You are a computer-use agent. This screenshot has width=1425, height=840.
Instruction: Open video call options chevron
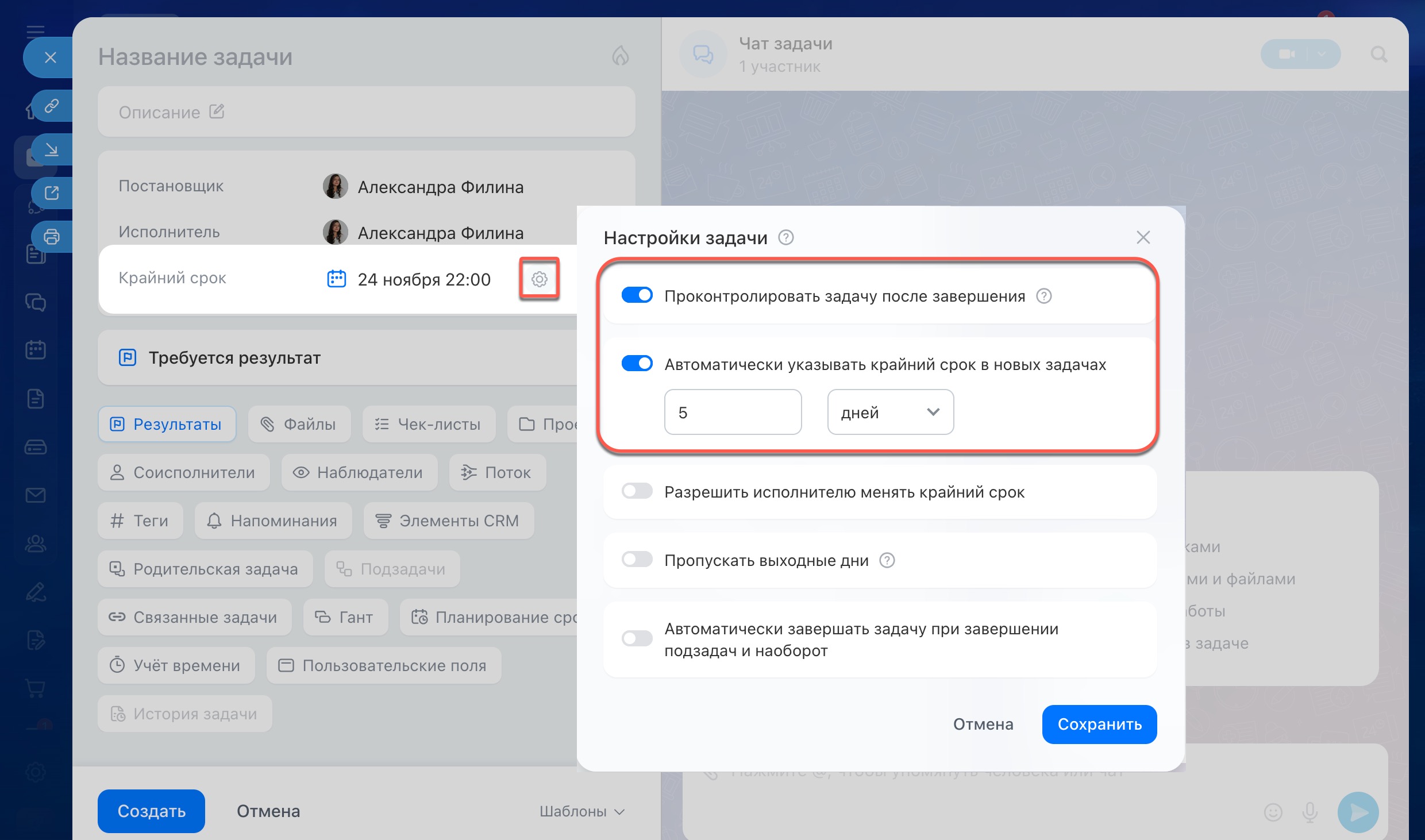tap(1322, 54)
